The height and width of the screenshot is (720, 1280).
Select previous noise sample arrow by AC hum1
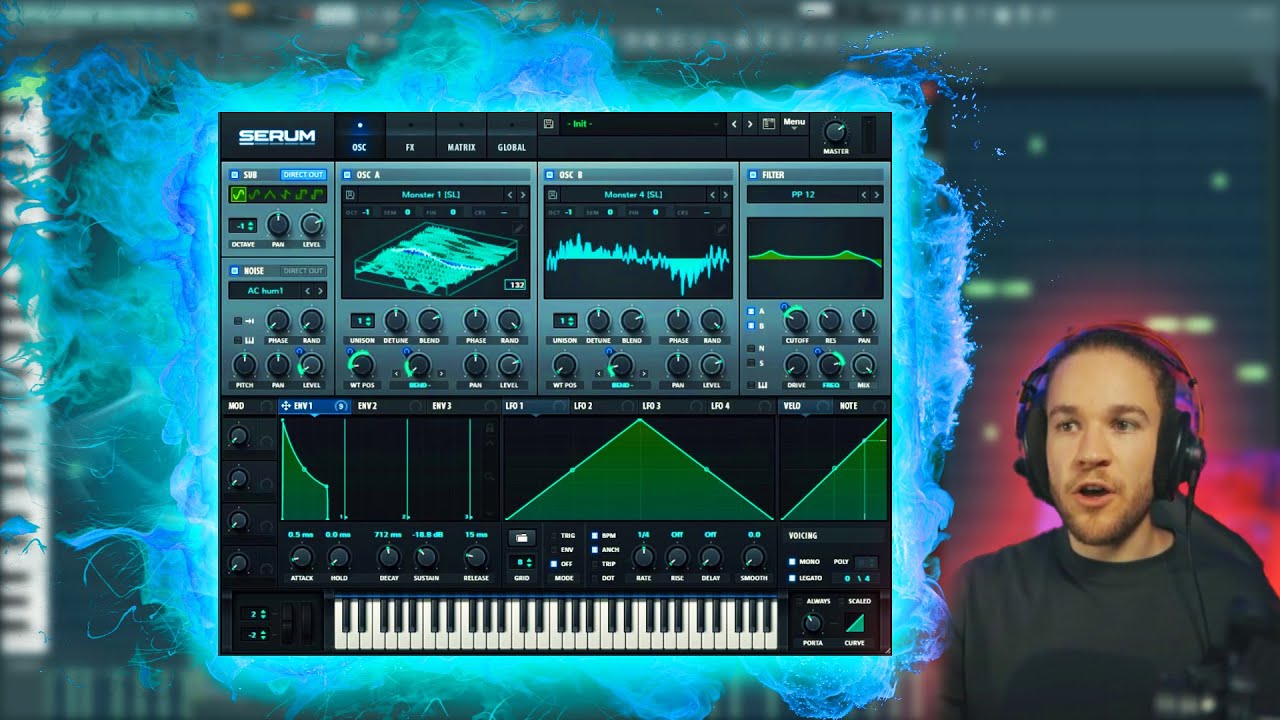[308, 291]
